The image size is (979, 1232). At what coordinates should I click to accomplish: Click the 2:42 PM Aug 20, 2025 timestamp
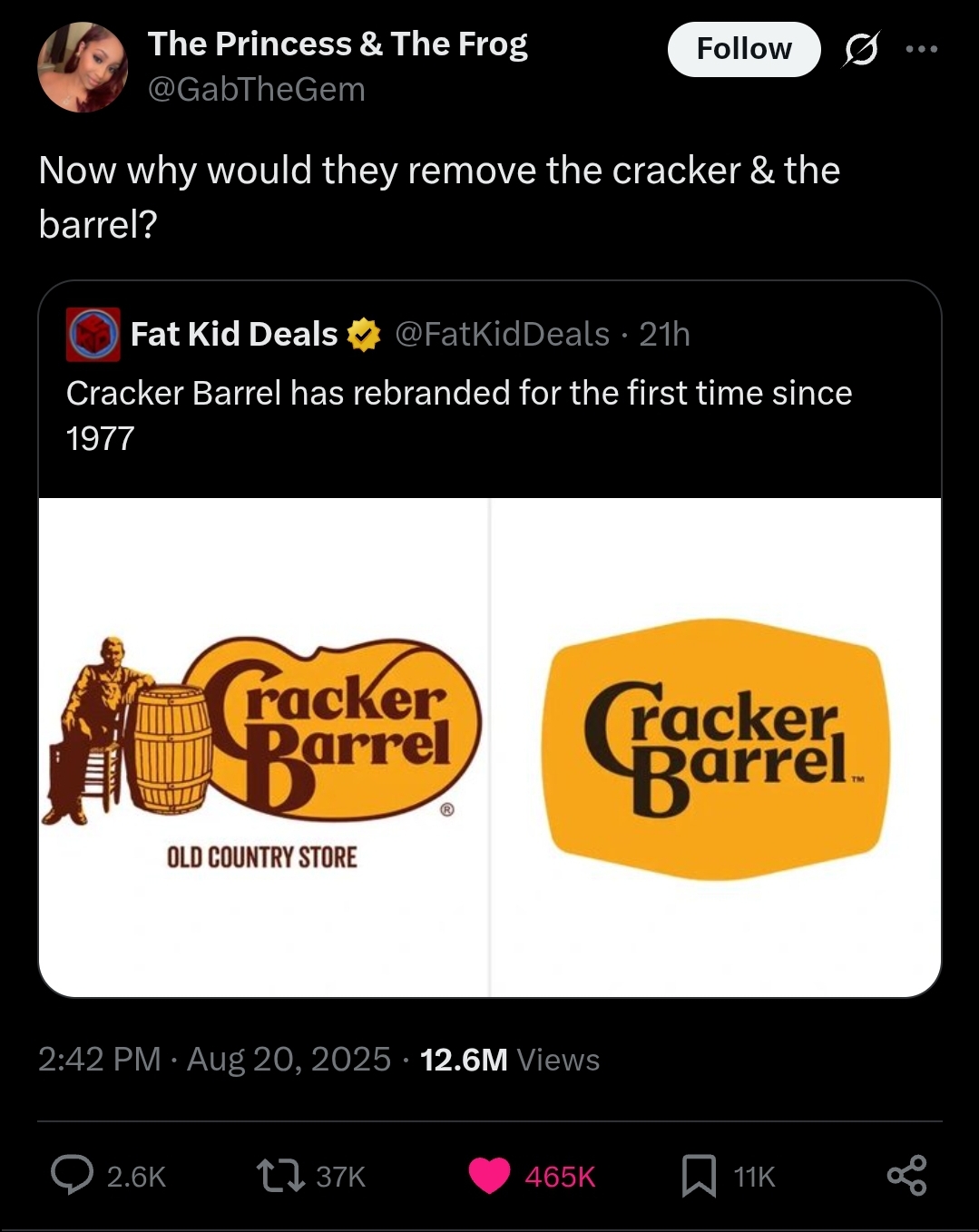point(214,1059)
